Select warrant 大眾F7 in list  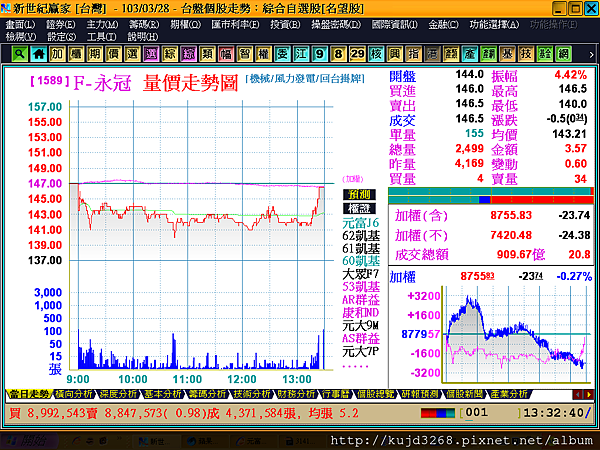pos(360,274)
